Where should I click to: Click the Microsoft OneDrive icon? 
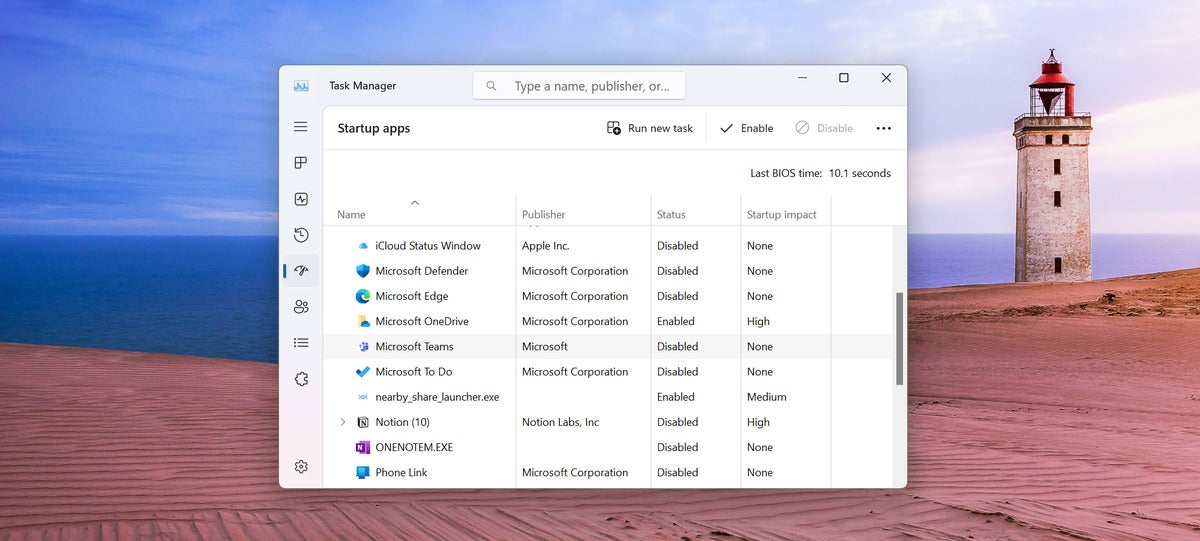363,321
